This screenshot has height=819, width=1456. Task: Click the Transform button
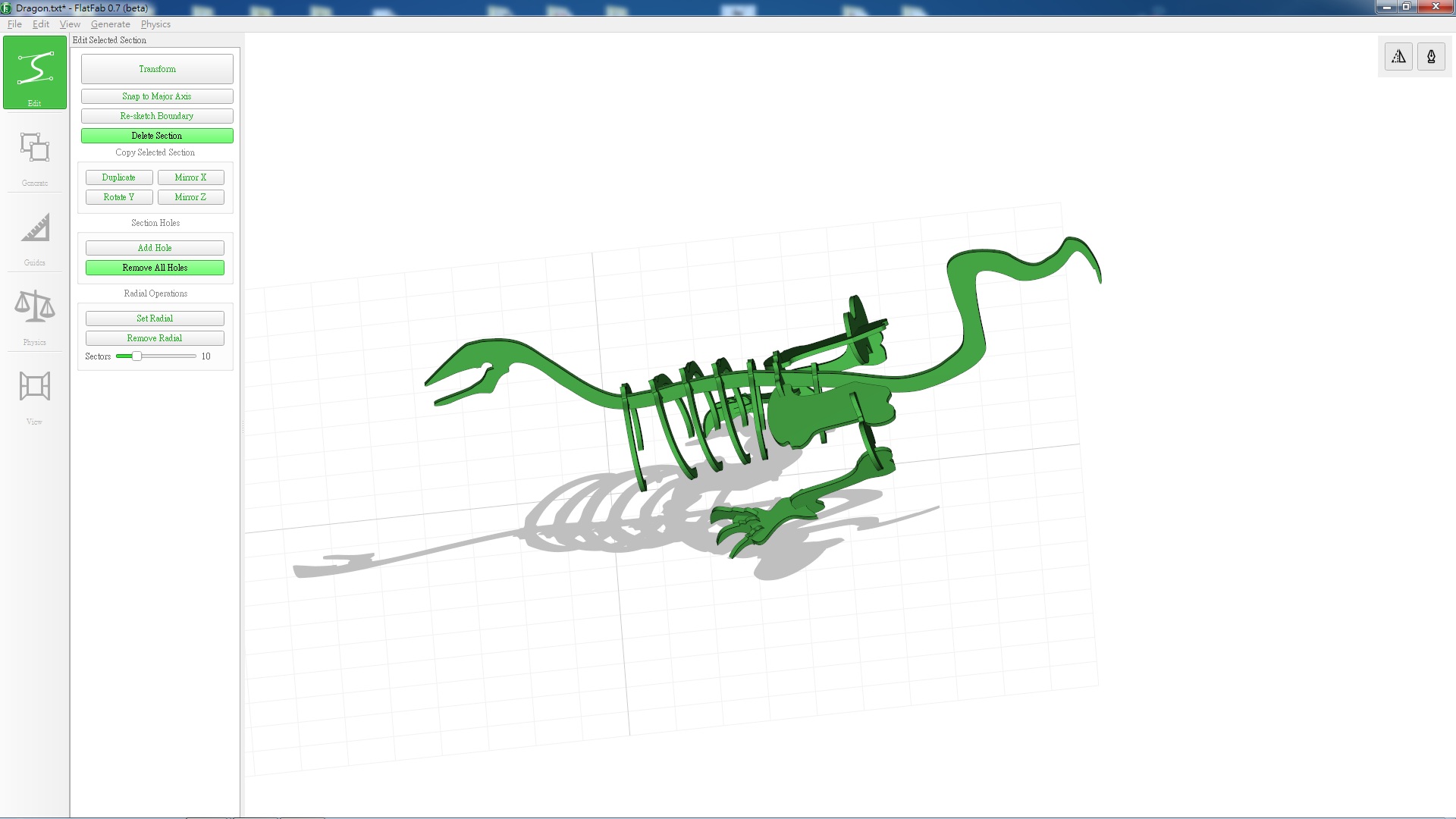157,69
